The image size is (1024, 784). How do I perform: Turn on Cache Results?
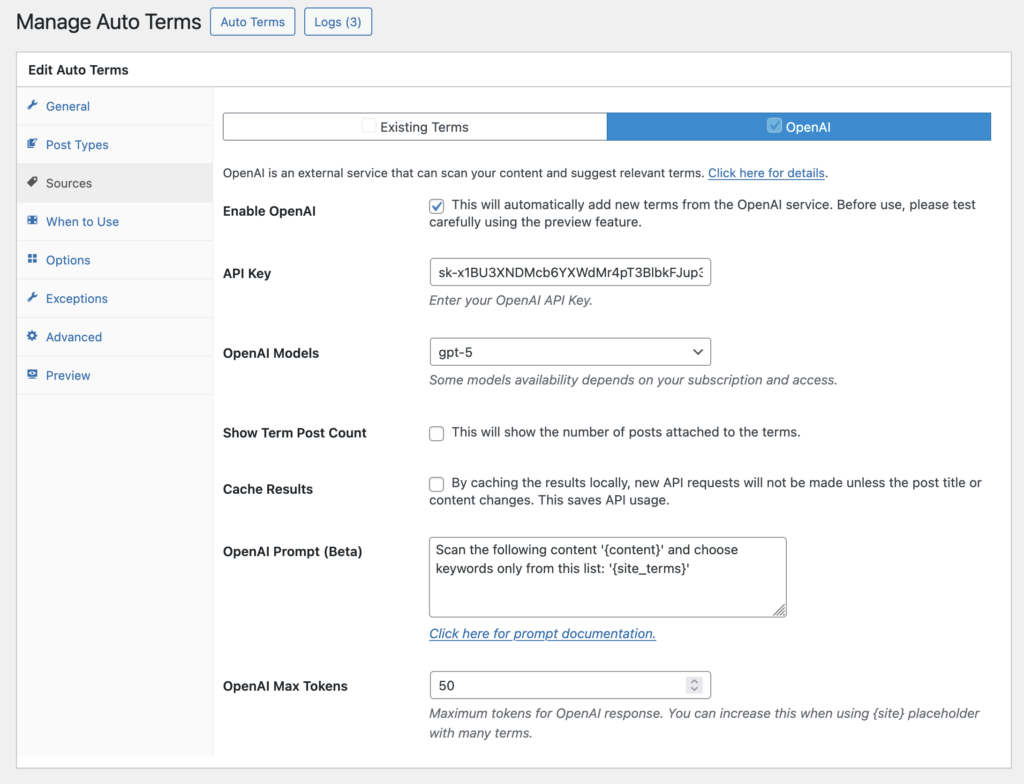click(x=437, y=484)
